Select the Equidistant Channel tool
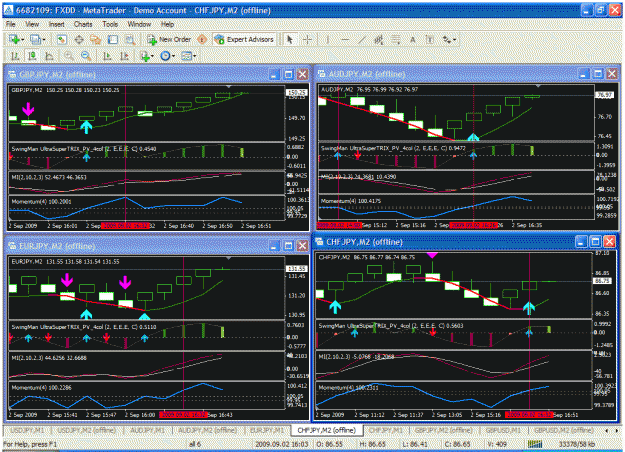This screenshot has width=625, height=452. click(379, 39)
